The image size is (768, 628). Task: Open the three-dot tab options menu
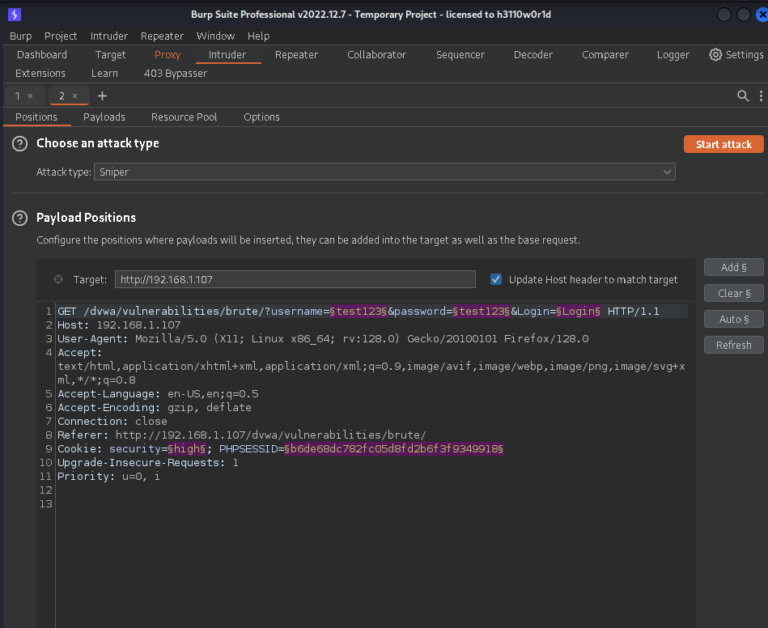coord(760,96)
